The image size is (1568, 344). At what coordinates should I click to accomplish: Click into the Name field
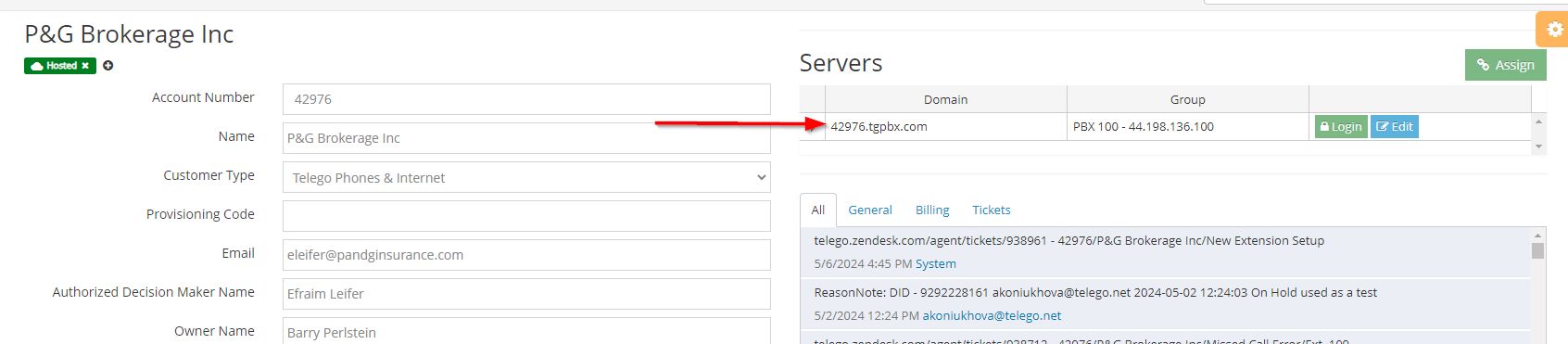point(526,138)
